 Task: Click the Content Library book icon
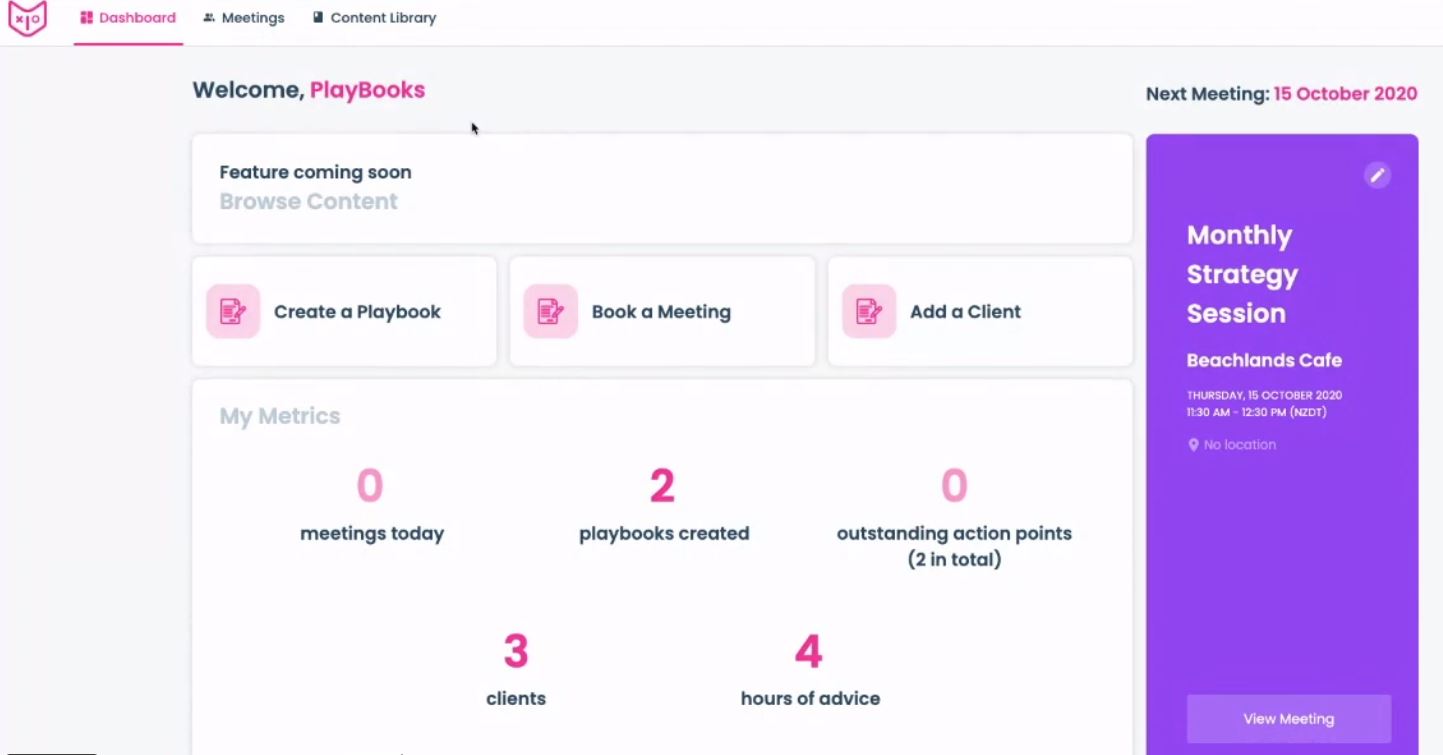coord(318,18)
